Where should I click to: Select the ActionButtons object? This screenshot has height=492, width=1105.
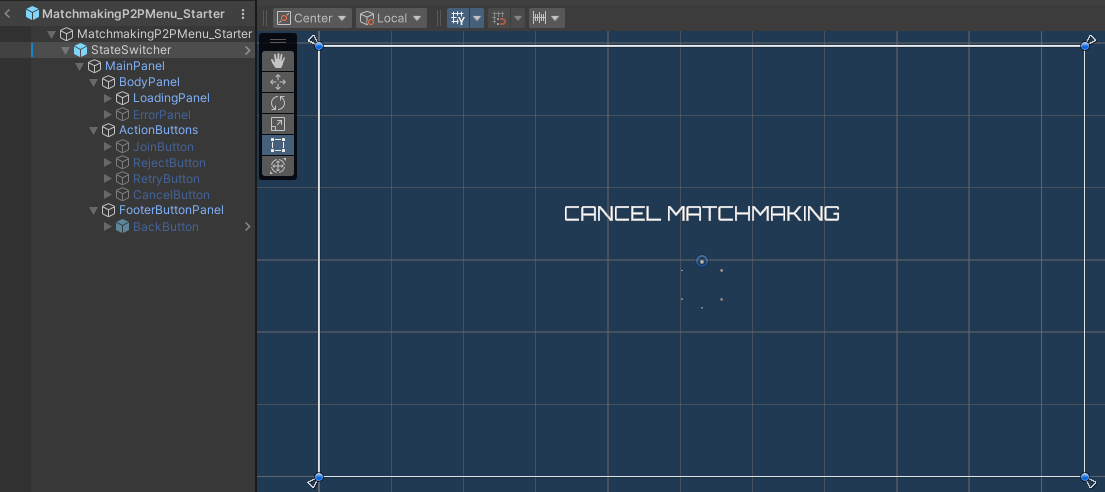[x=159, y=130]
